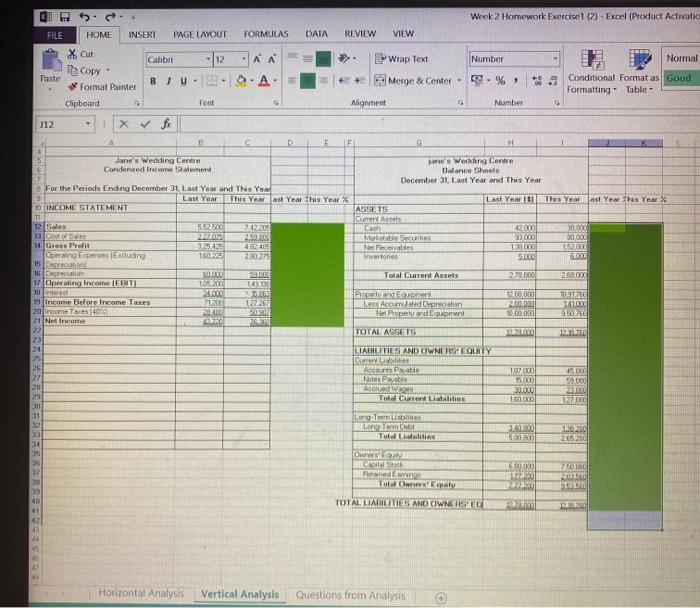The width and height of the screenshot is (700, 608).
Task: Switch to the REVIEW tab
Action: click(360, 34)
